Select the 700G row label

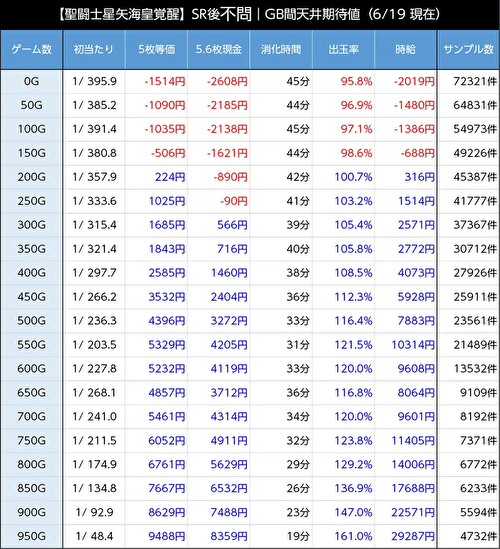tap(32, 417)
